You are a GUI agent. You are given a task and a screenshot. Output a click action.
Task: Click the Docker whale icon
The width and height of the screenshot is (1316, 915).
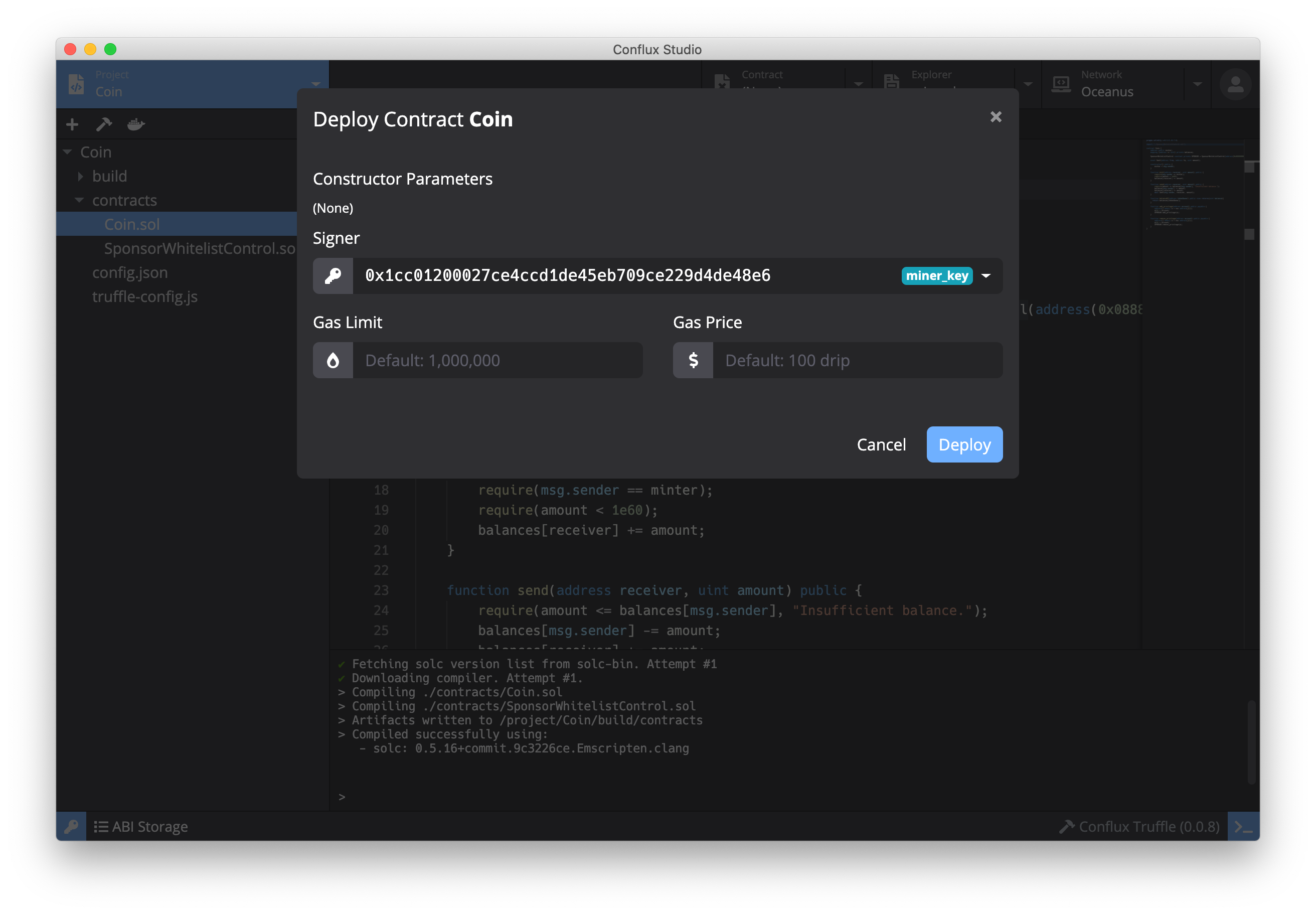pos(136,124)
